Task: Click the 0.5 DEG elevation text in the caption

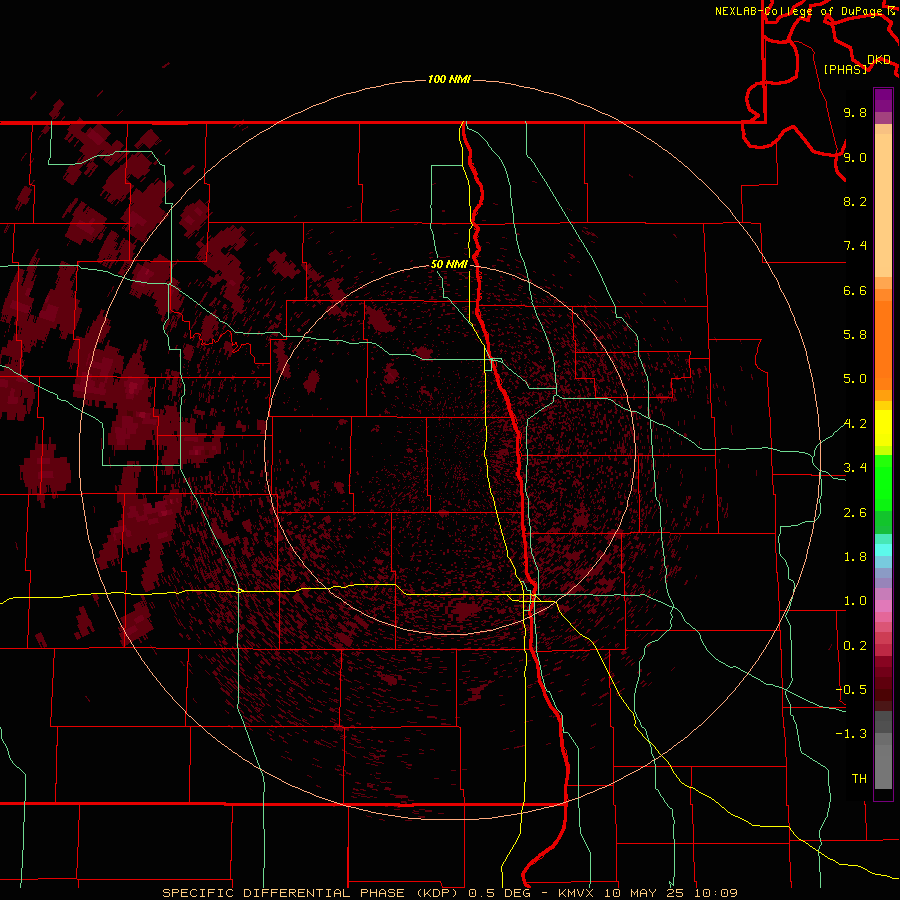Action: tap(499, 893)
